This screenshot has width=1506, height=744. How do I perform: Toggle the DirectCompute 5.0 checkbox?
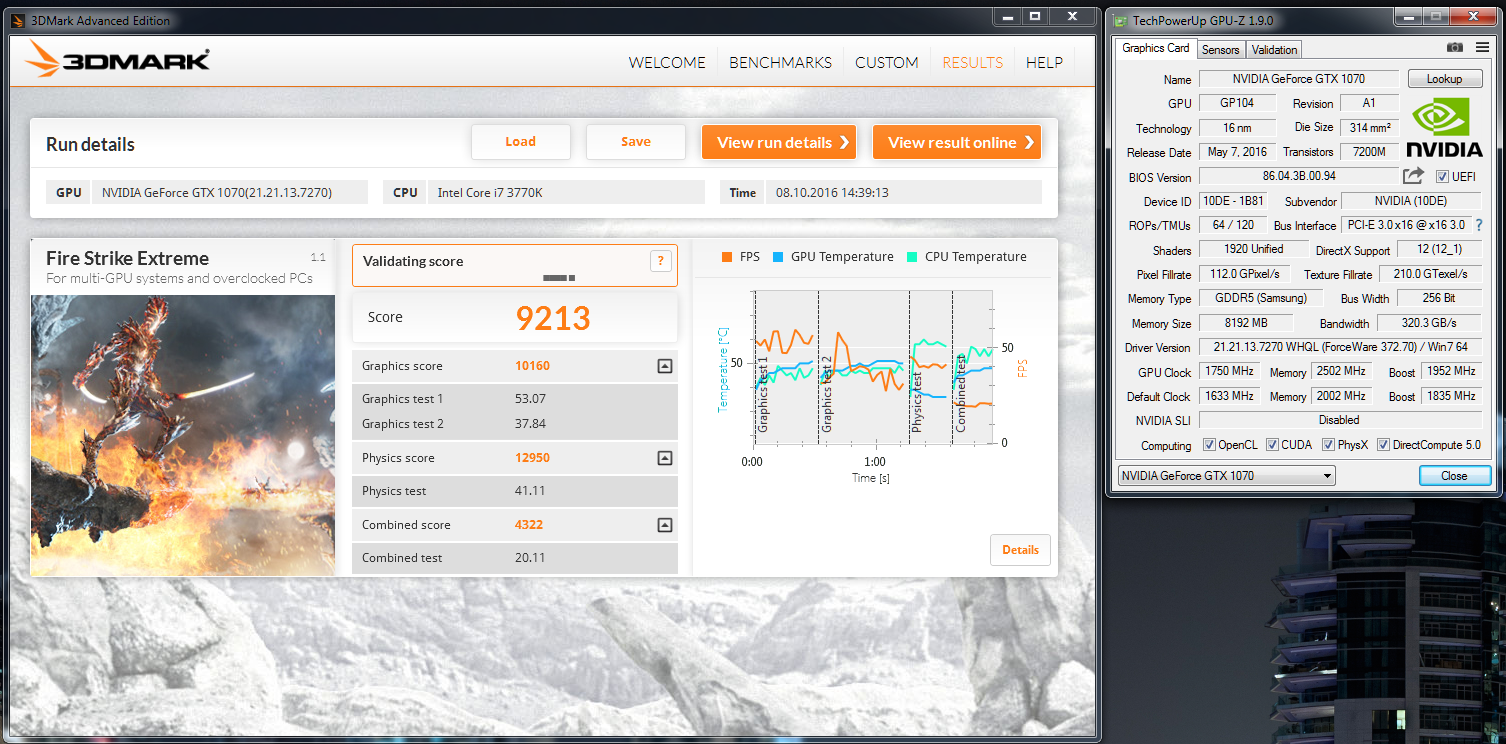coord(1383,445)
